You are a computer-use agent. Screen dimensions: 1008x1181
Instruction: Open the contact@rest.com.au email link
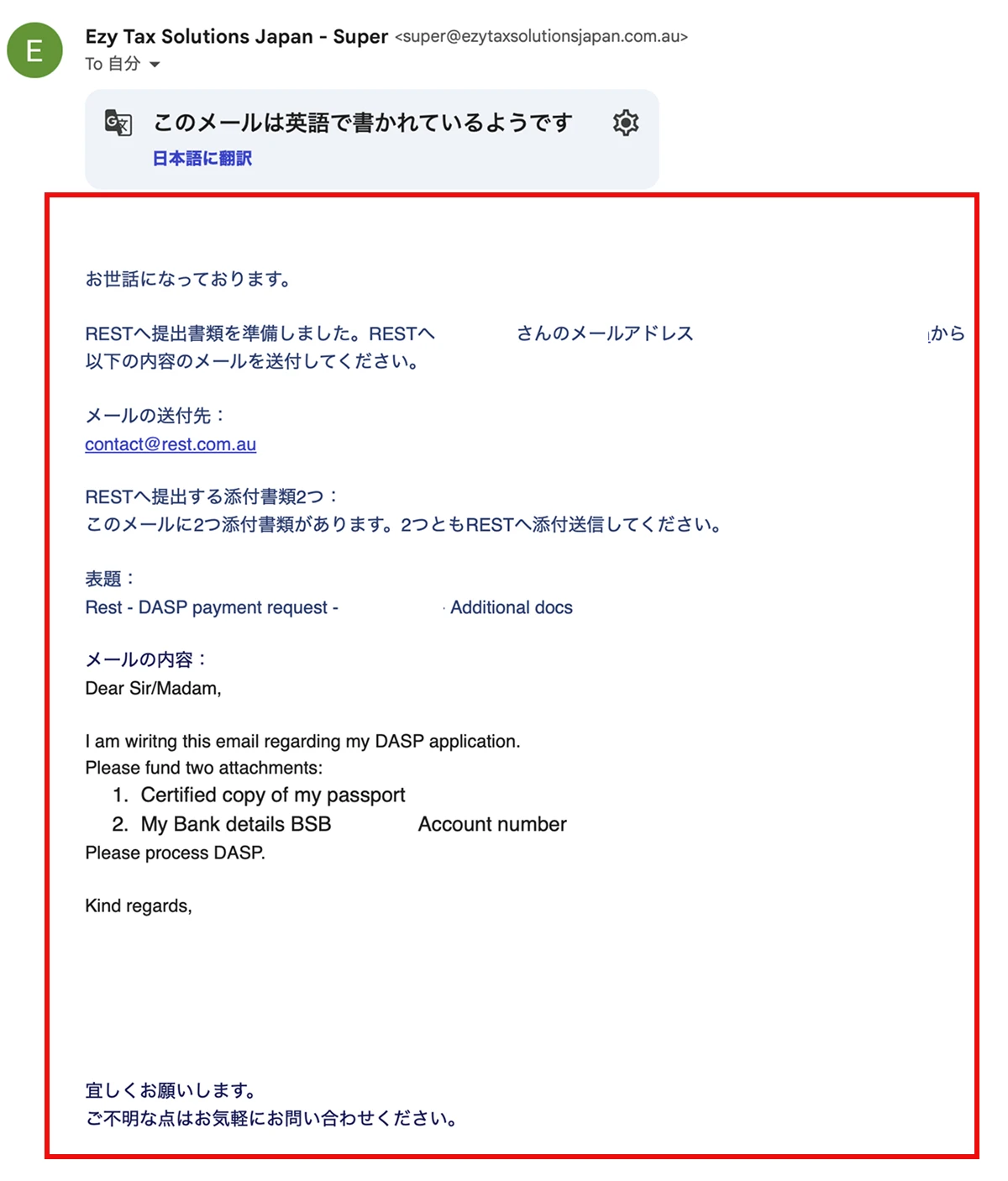tap(171, 444)
